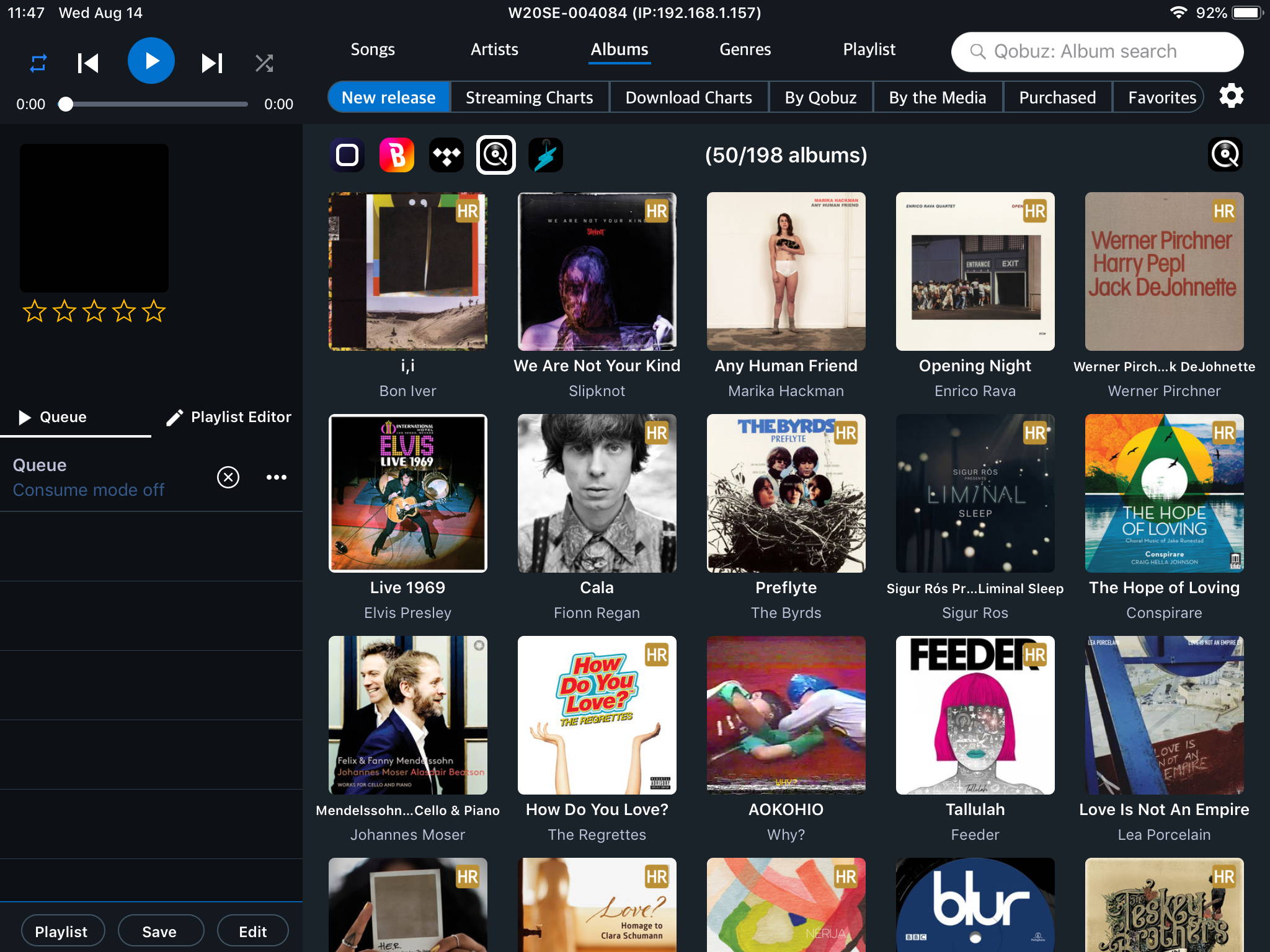Open Any Human Friend album cover
The image size is (1270, 952).
[786, 271]
